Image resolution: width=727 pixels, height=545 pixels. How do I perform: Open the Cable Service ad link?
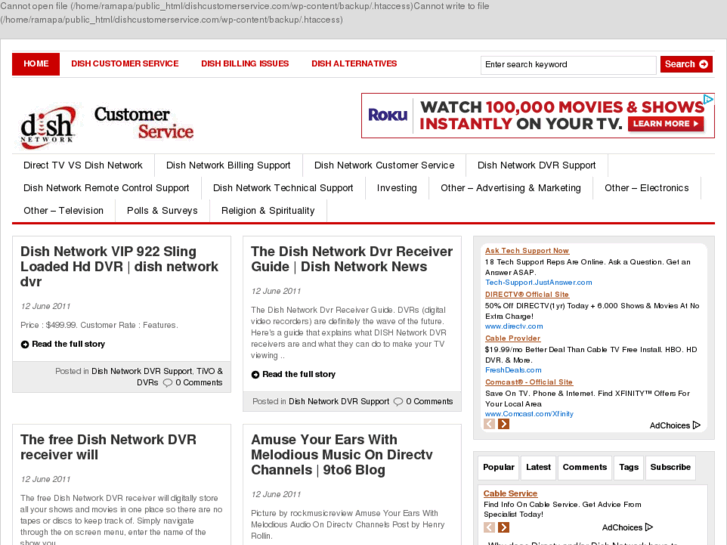[510, 494]
